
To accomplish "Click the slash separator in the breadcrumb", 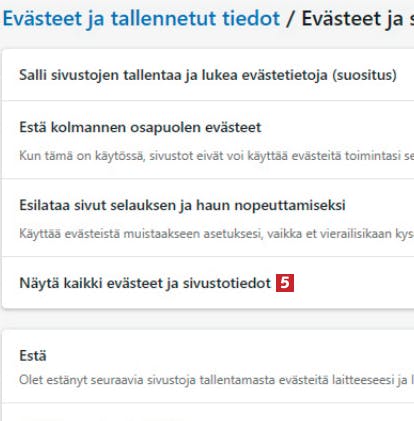I will point(290,18).
